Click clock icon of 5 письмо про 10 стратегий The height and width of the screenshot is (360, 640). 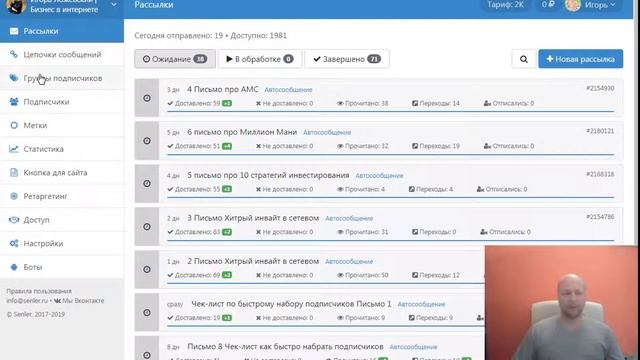147,184
